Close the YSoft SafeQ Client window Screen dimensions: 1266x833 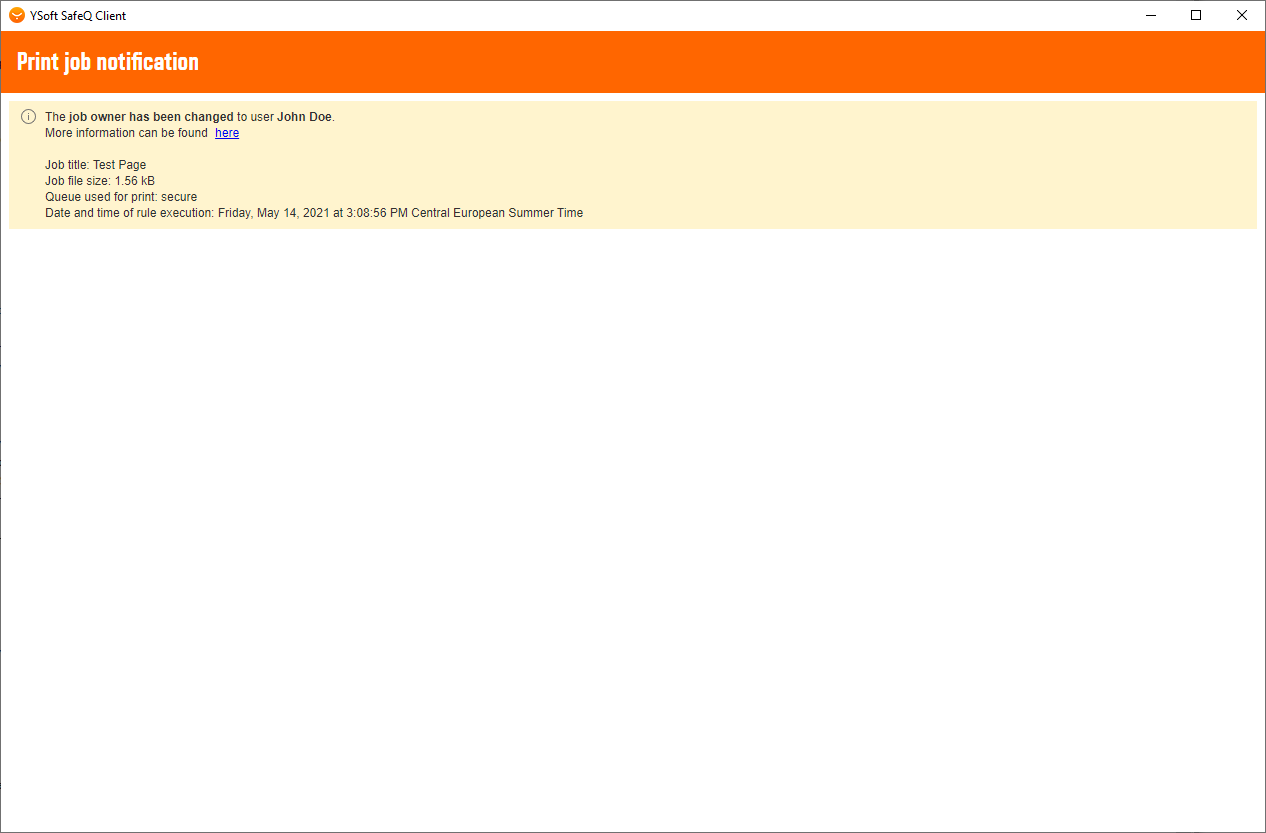[1242, 15]
